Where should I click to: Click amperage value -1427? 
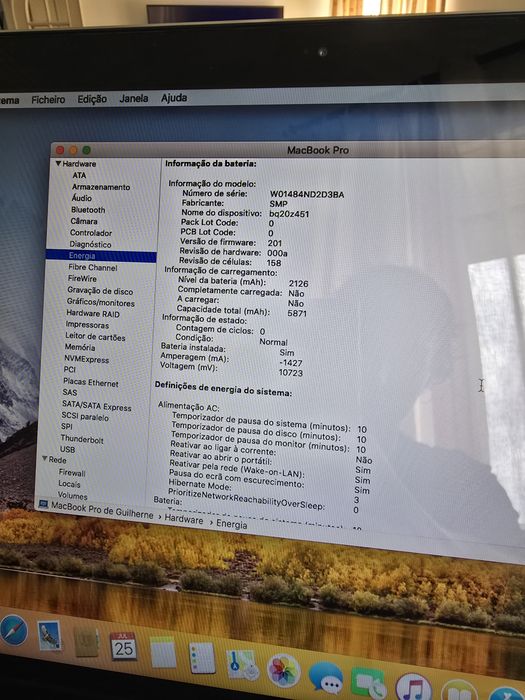(291, 363)
